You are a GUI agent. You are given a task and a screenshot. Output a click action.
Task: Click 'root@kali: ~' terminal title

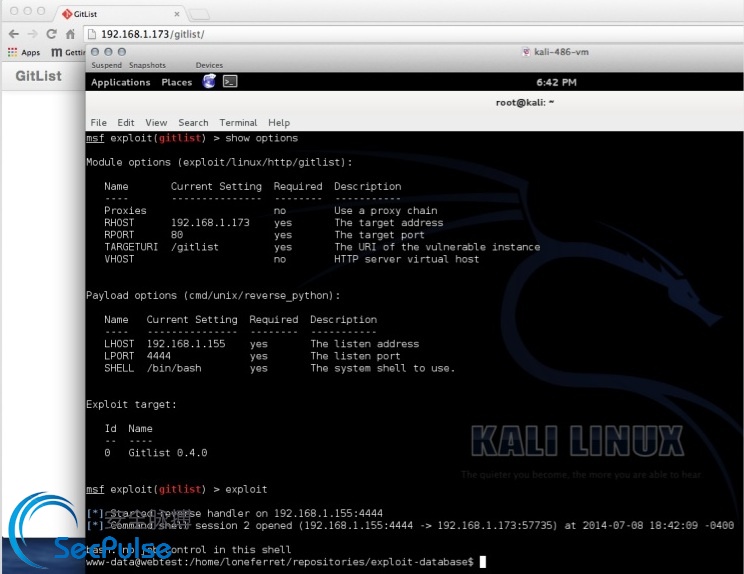click(x=525, y=102)
